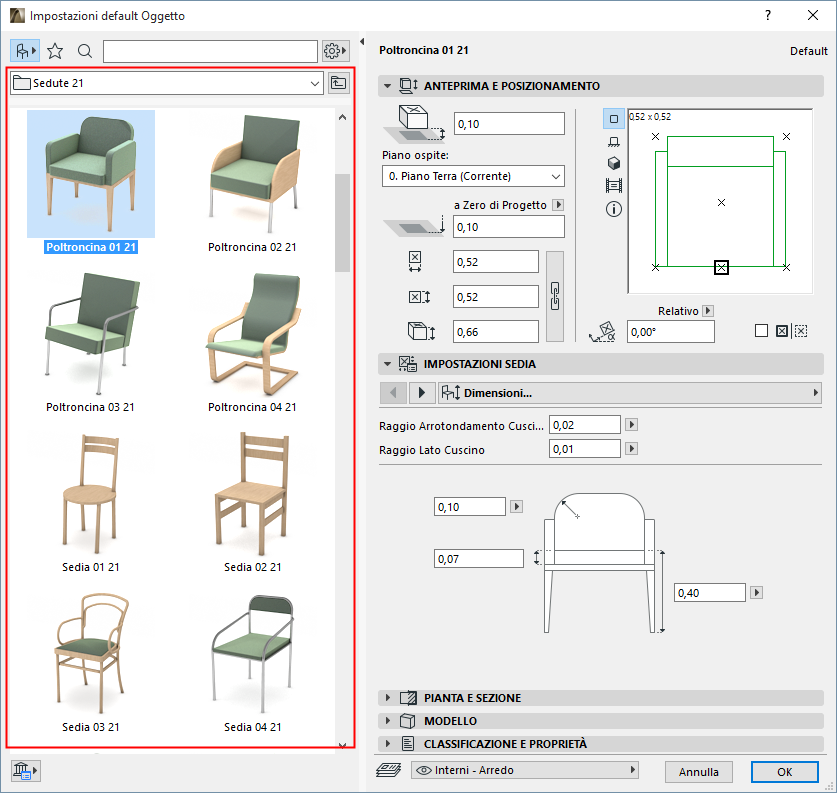
Task: Toggle the empty mirror checkbox
Action: coord(761,331)
